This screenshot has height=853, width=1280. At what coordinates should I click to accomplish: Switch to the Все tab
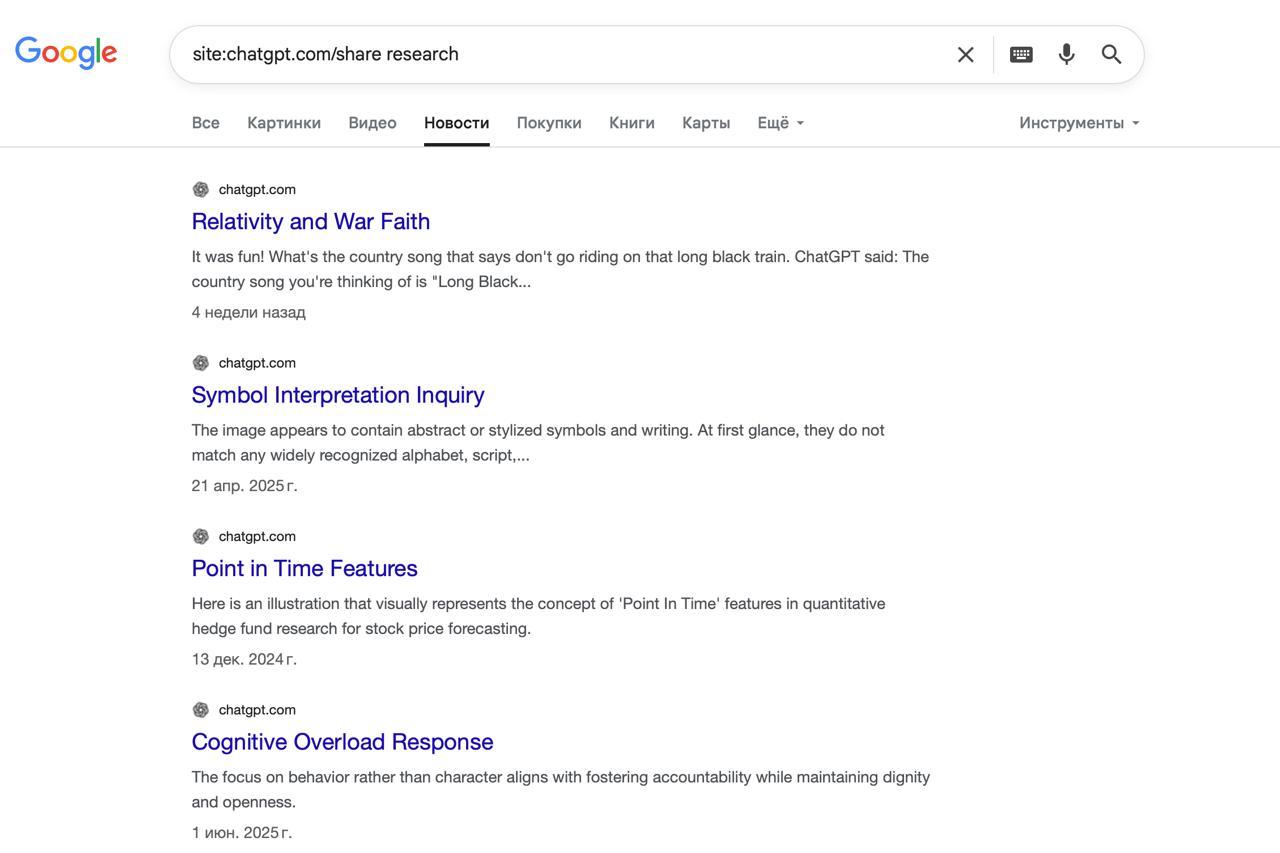(x=206, y=123)
